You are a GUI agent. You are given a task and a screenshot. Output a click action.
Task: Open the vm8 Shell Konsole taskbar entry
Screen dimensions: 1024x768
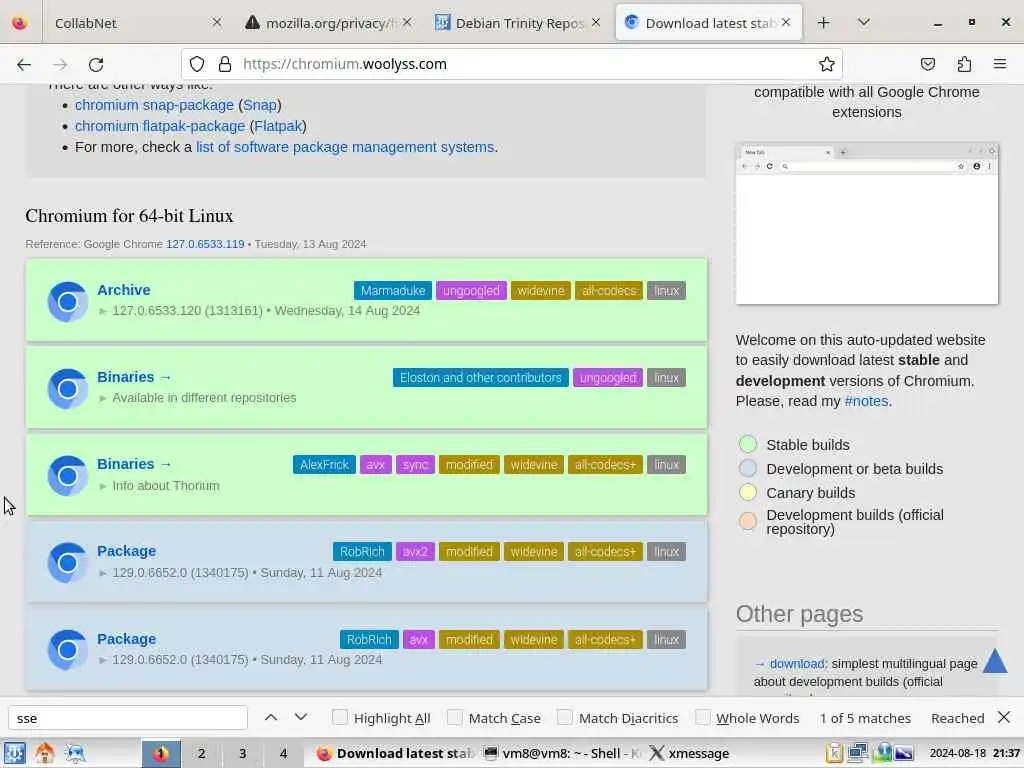561,753
